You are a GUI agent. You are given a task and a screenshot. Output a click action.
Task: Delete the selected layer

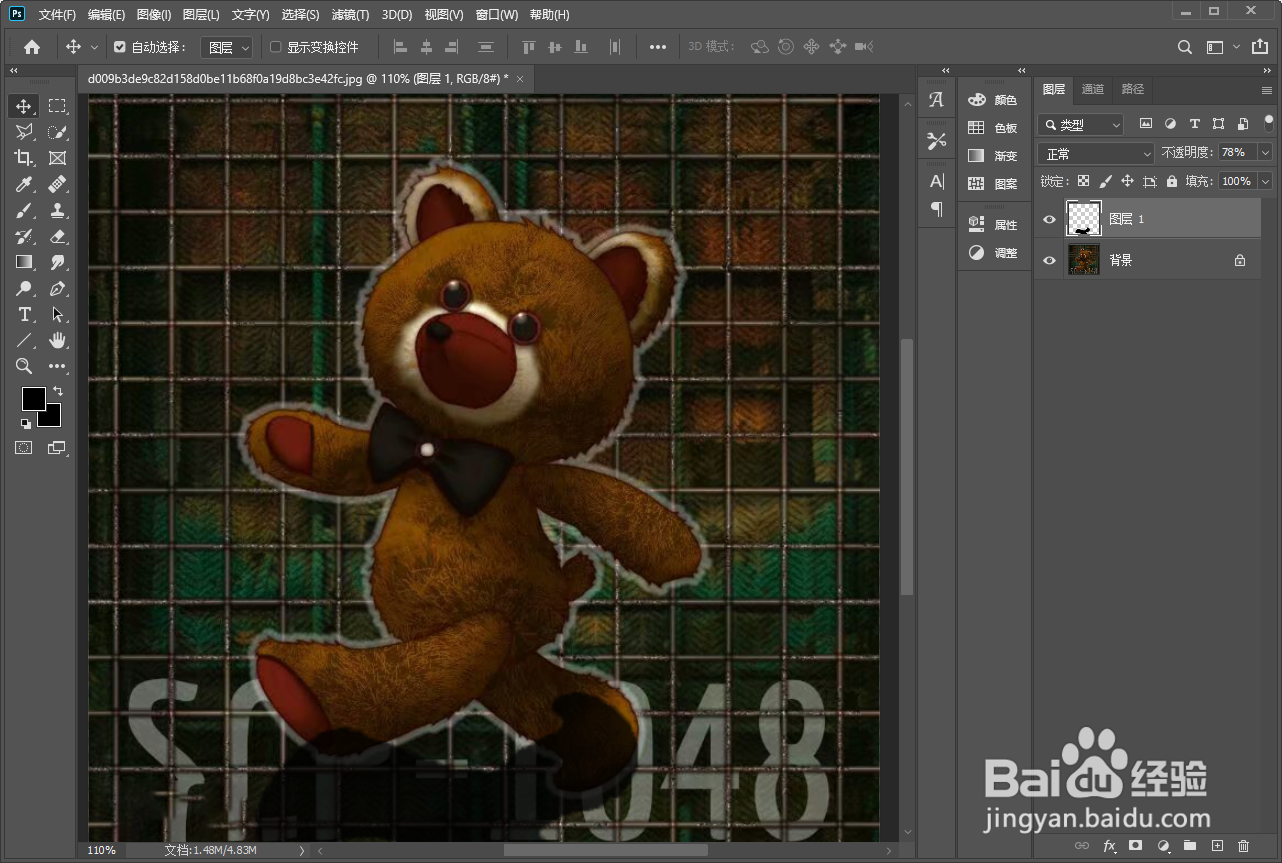(x=1244, y=846)
